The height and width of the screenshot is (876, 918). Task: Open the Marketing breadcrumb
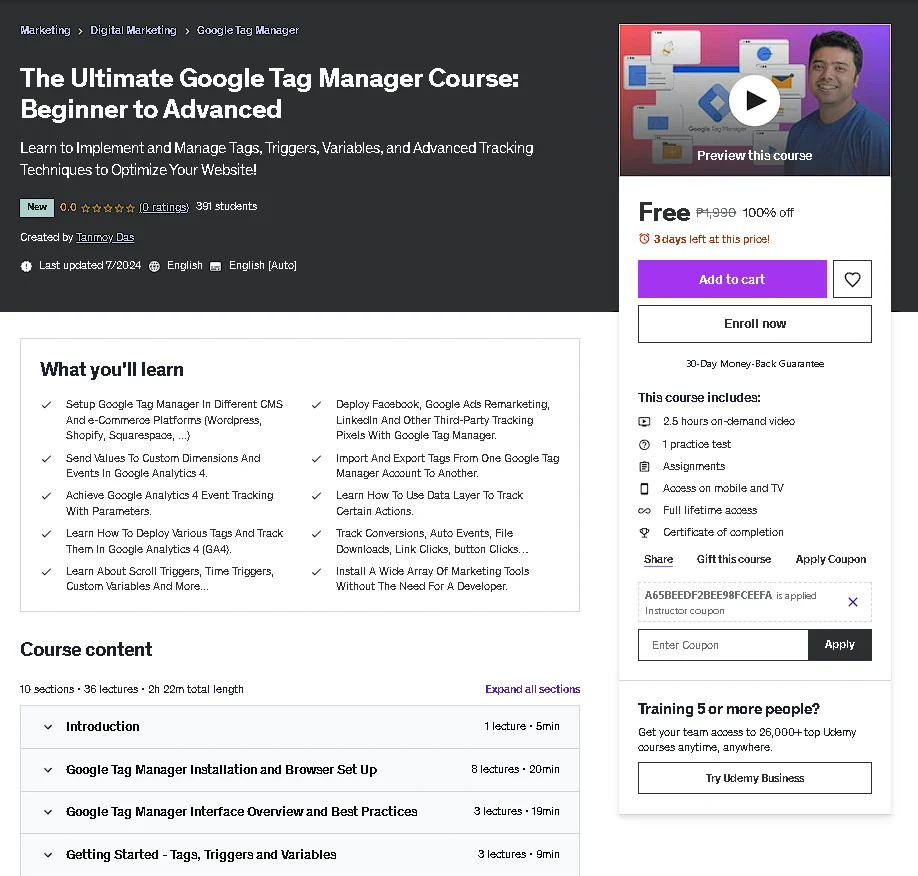45,30
